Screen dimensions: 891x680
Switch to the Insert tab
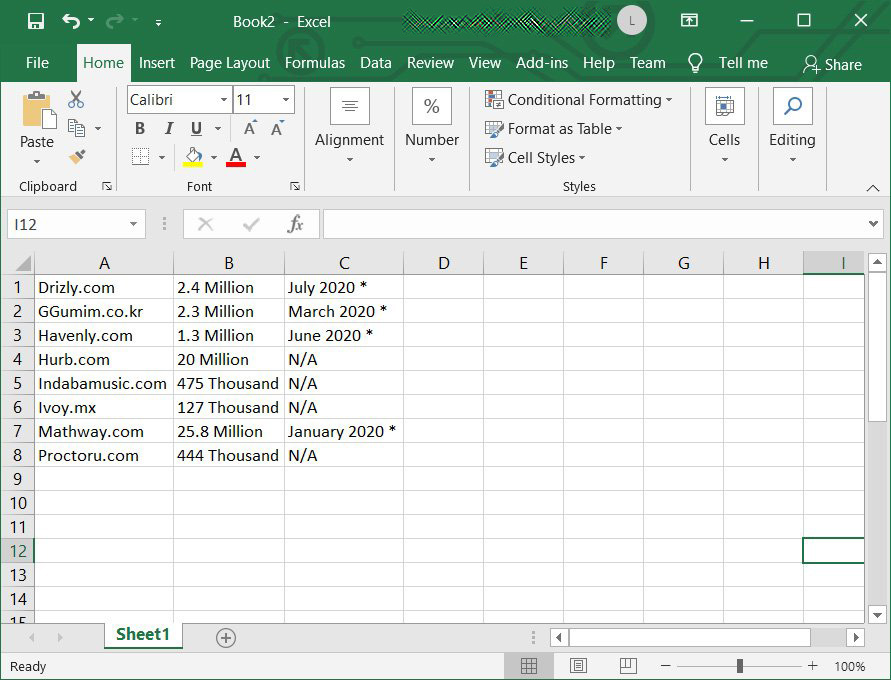[157, 62]
